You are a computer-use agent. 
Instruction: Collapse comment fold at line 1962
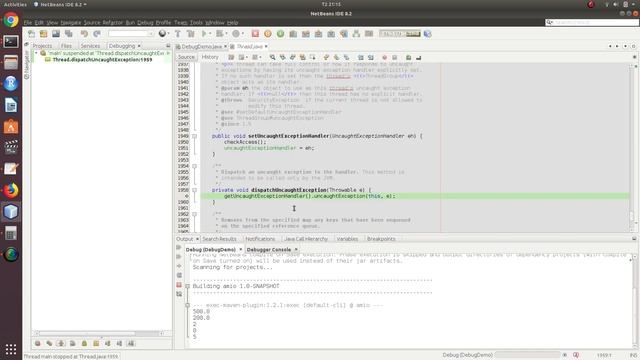194,214
